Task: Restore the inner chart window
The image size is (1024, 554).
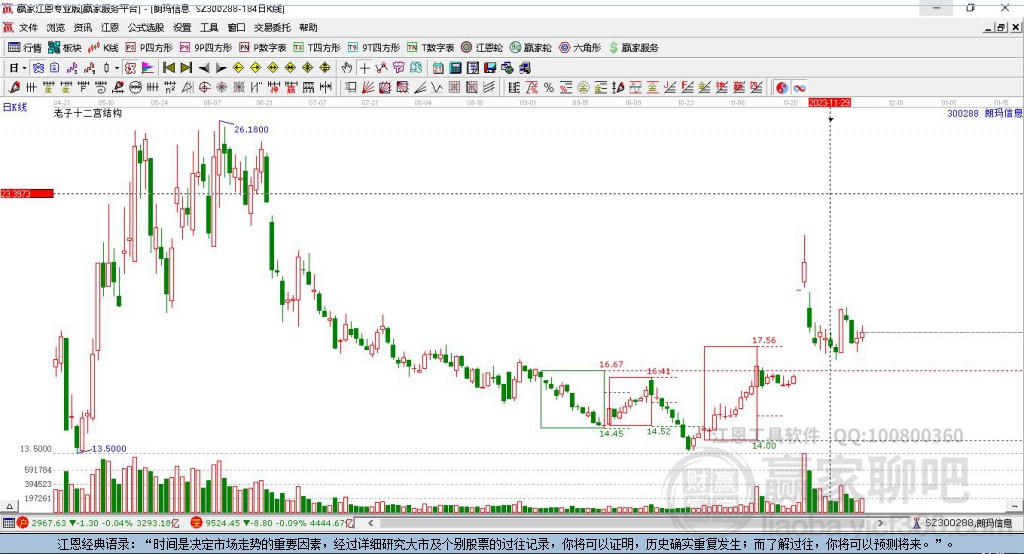Action: [1002, 27]
